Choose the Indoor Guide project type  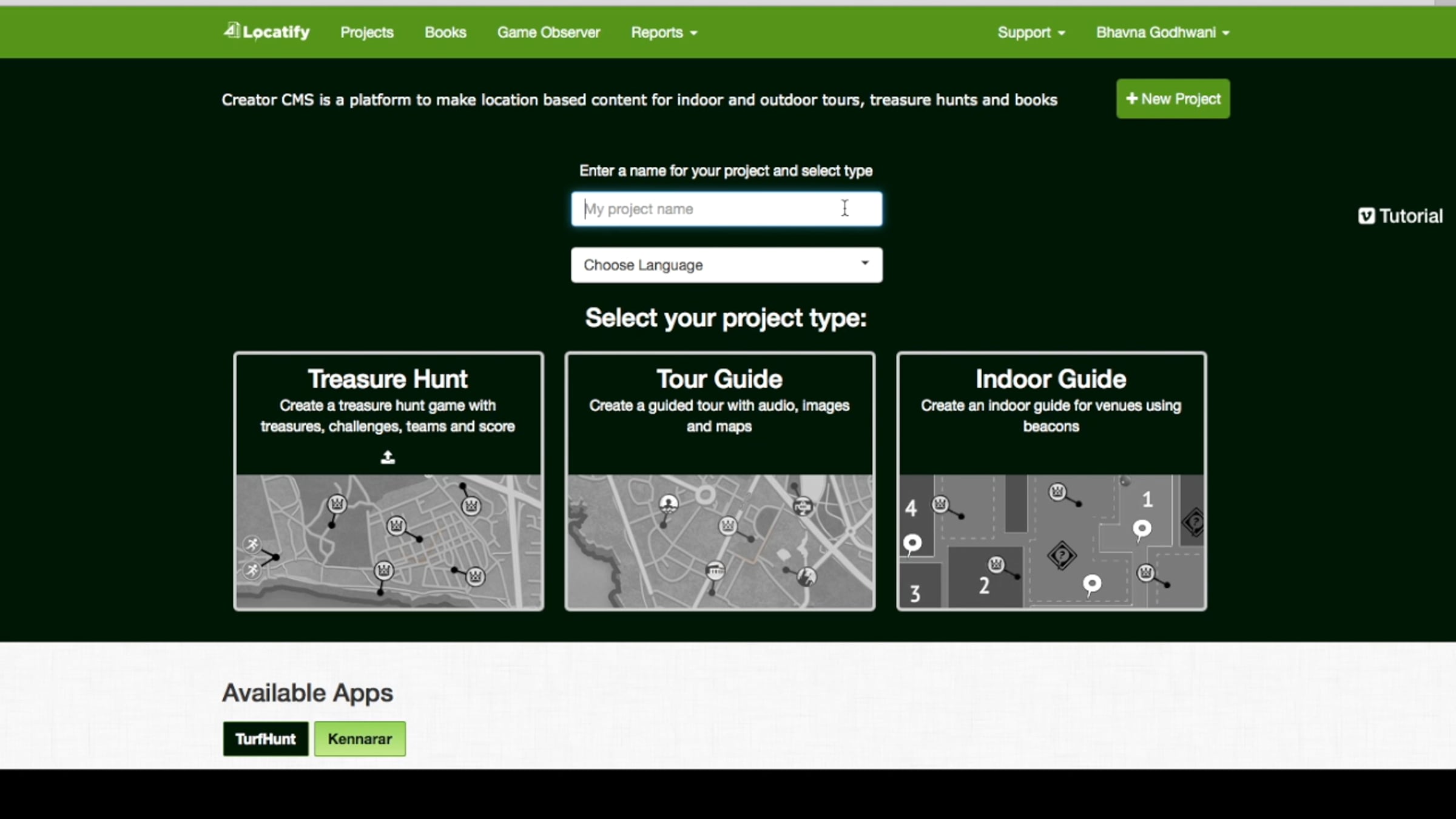click(x=1051, y=480)
